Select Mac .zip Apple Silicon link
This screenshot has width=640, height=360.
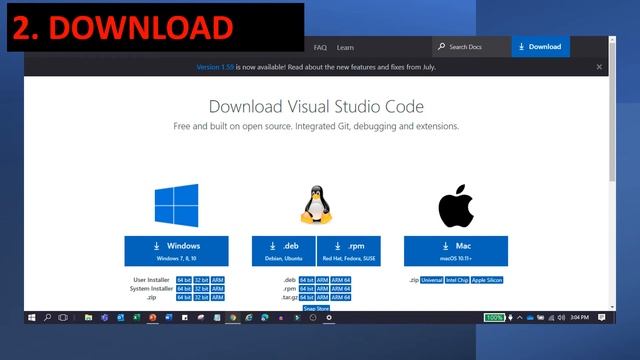click(487, 280)
